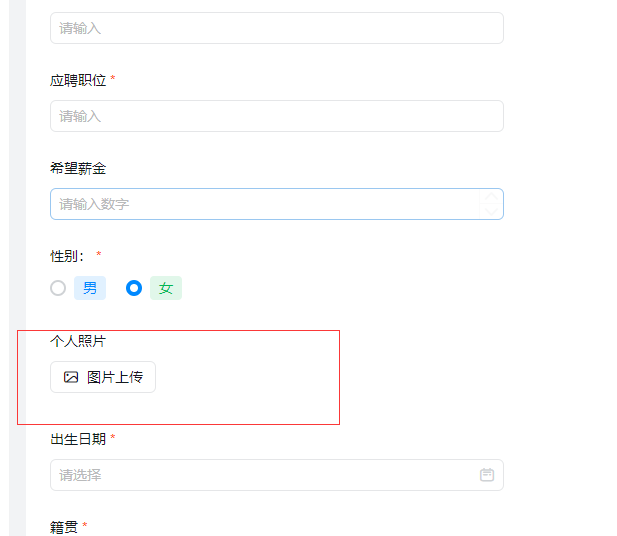Click the blue 男 tag label

90,288
